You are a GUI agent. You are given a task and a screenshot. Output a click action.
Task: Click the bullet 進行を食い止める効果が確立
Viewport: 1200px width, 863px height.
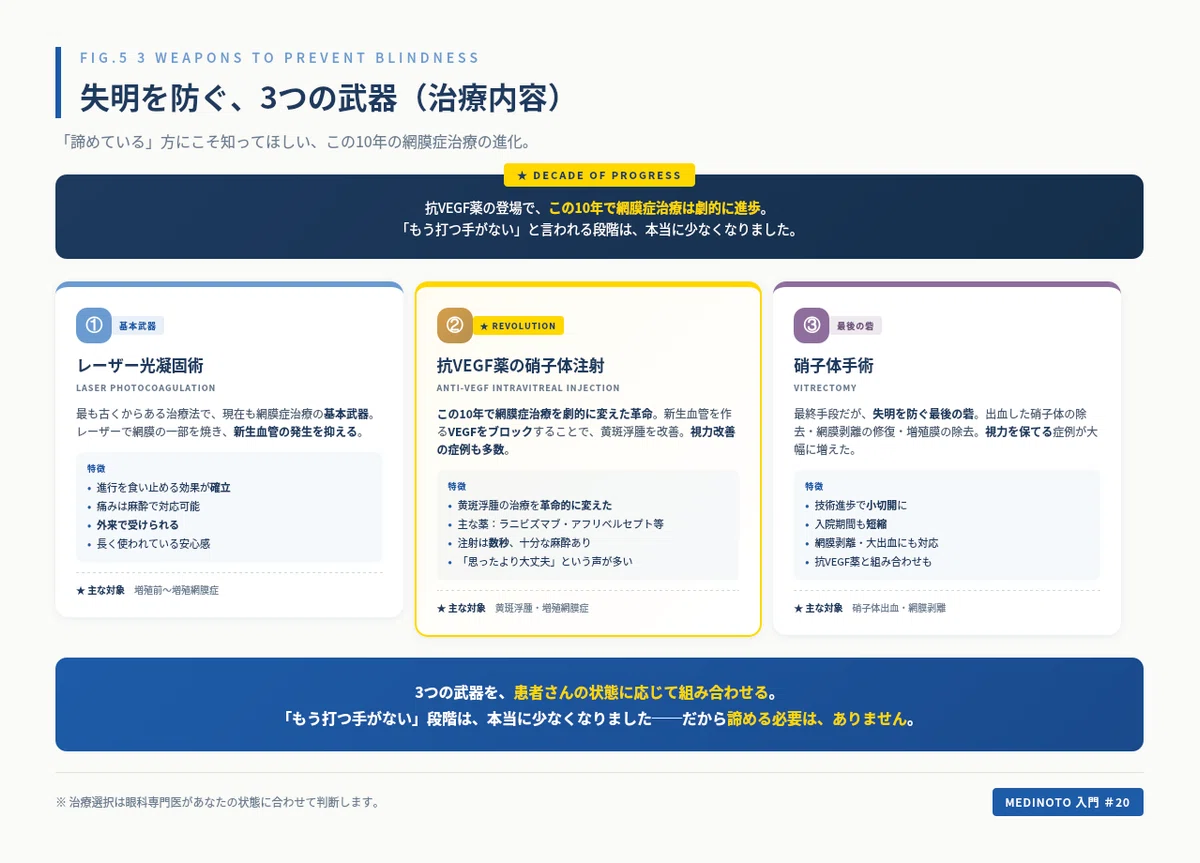[164, 488]
